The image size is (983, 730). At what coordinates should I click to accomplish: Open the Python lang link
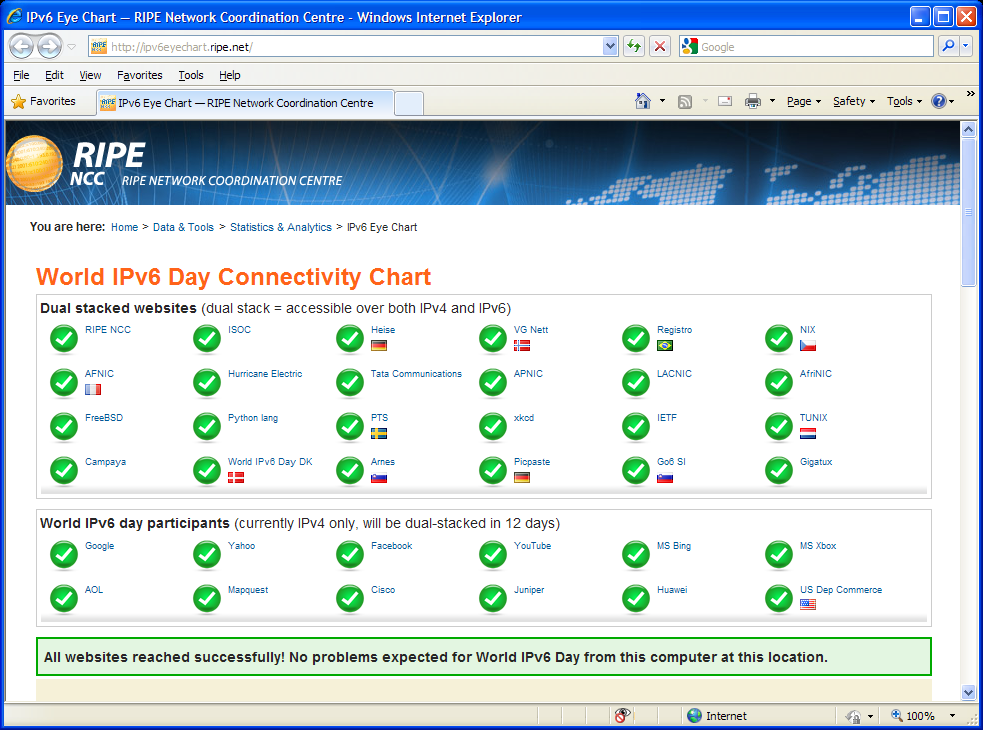(x=253, y=418)
